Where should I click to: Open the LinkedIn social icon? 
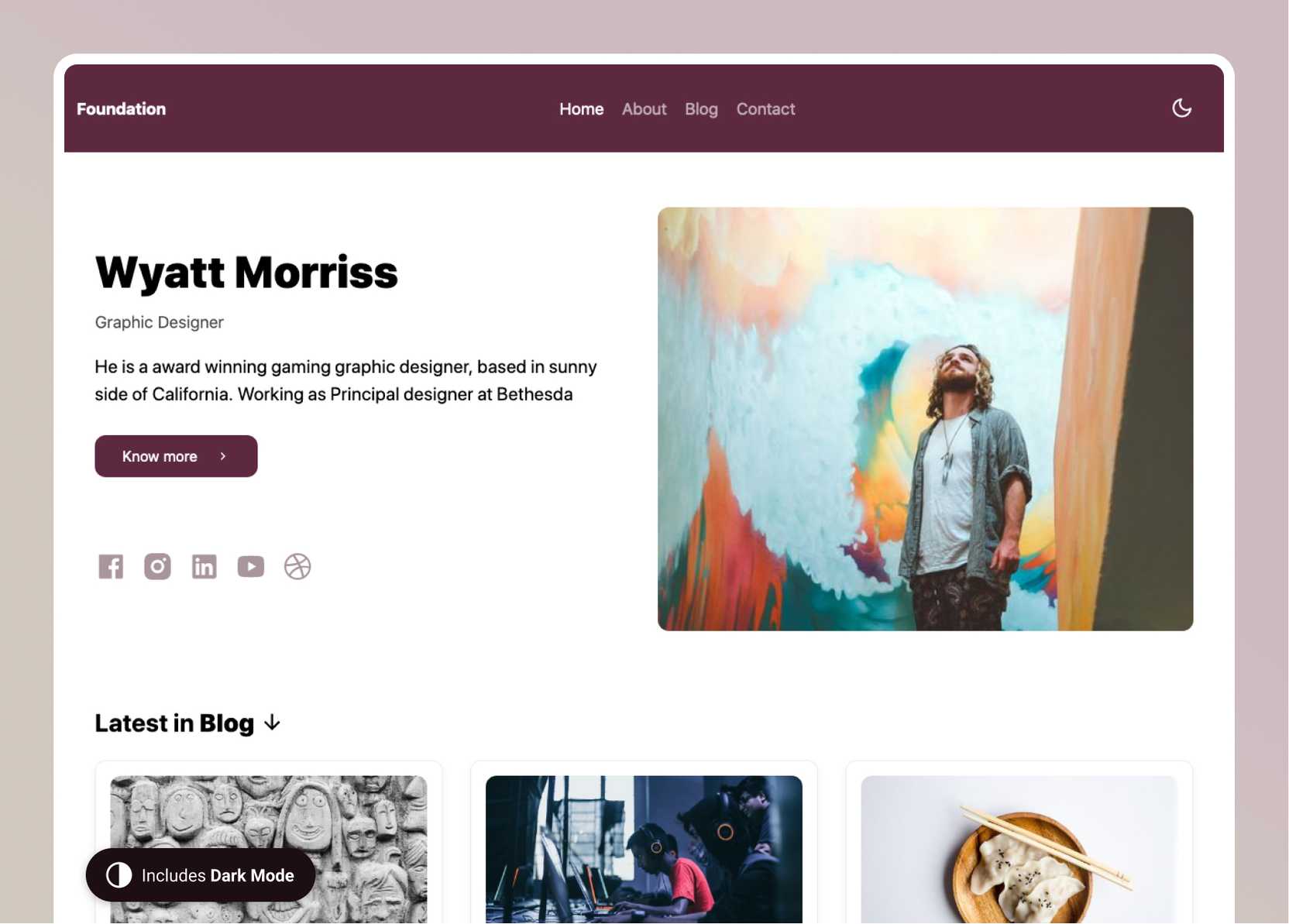(x=204, y=566)
